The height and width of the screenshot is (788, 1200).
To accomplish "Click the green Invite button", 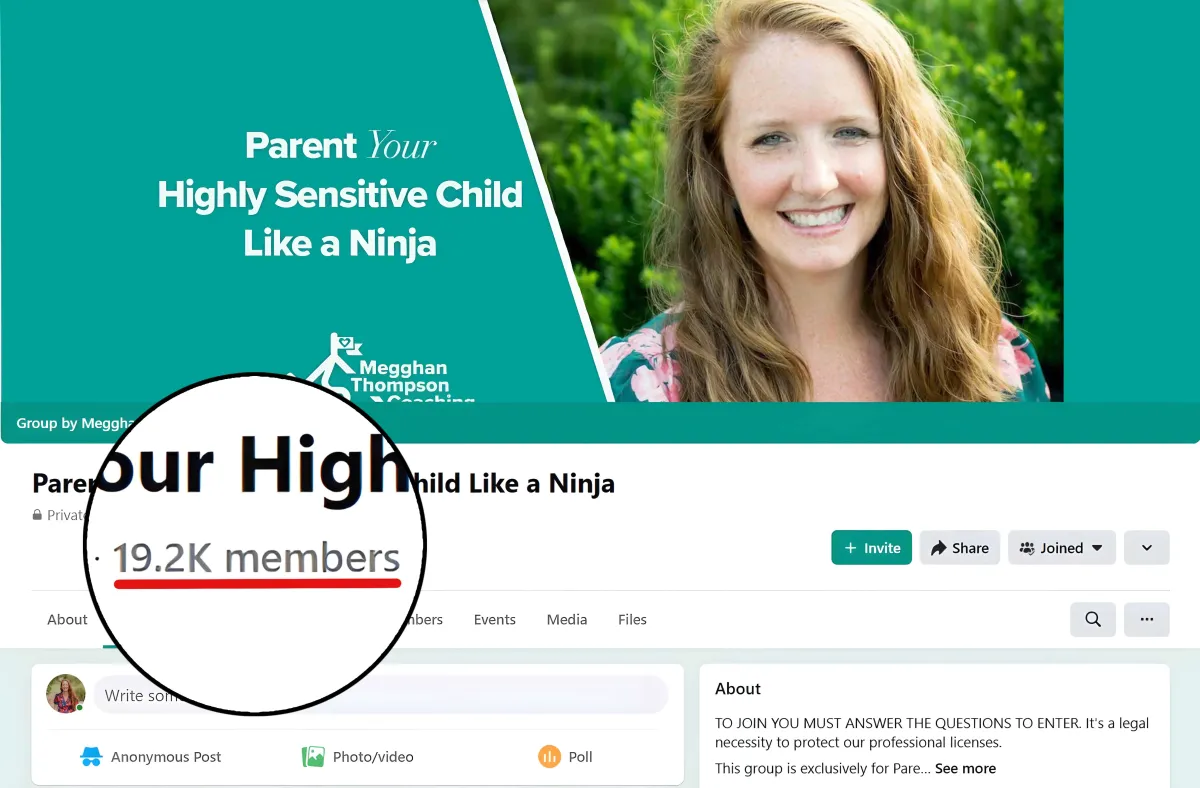I will pyautogui.click(x=871, y=548).
